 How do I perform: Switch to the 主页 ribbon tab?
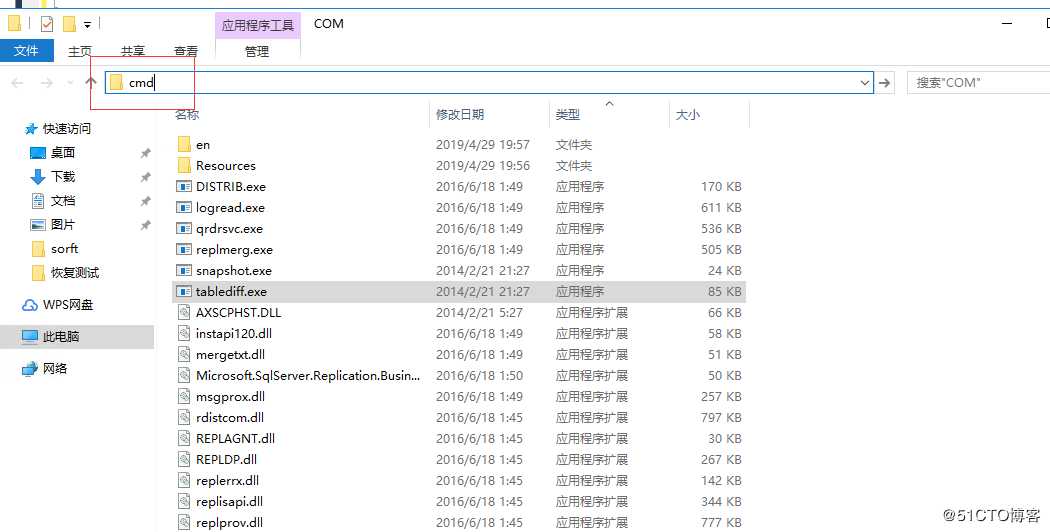pos(80,51)
